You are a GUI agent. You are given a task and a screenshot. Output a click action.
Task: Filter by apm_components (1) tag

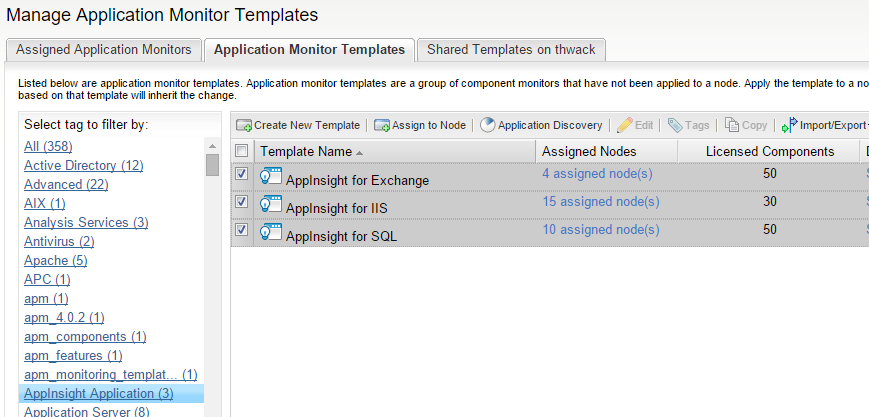click(x=85, y=336)
